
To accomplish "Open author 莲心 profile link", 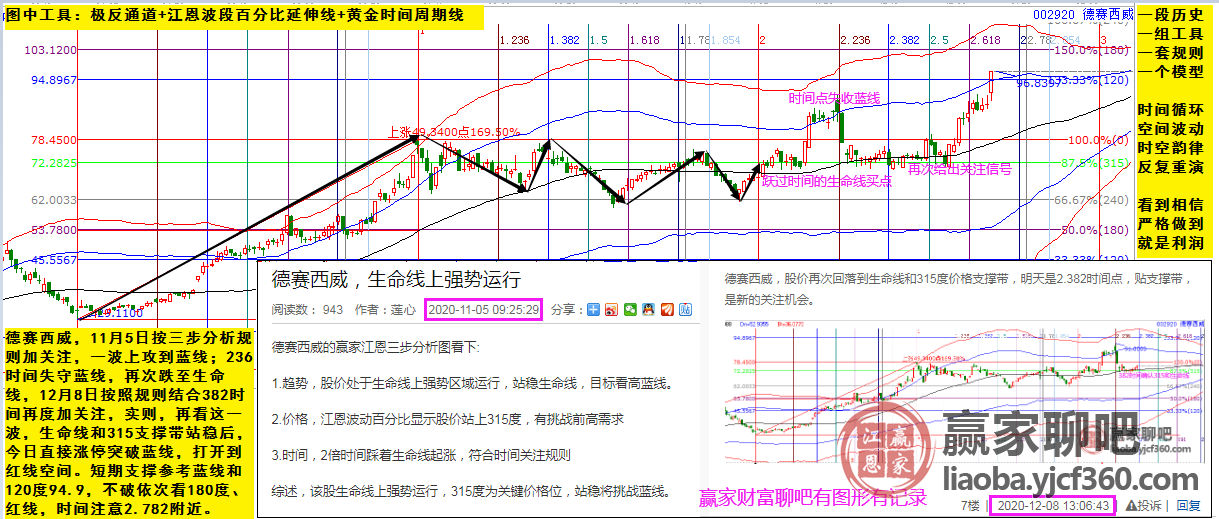I will 404,310.
